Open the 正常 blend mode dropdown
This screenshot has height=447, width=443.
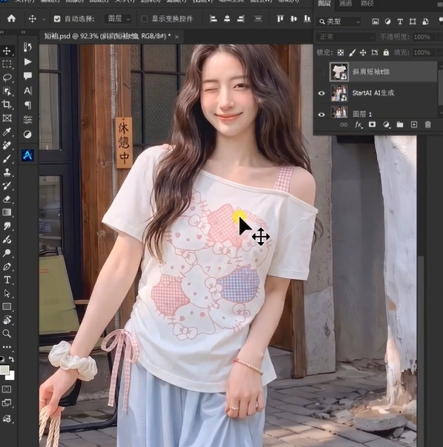[x=346, y=37]
